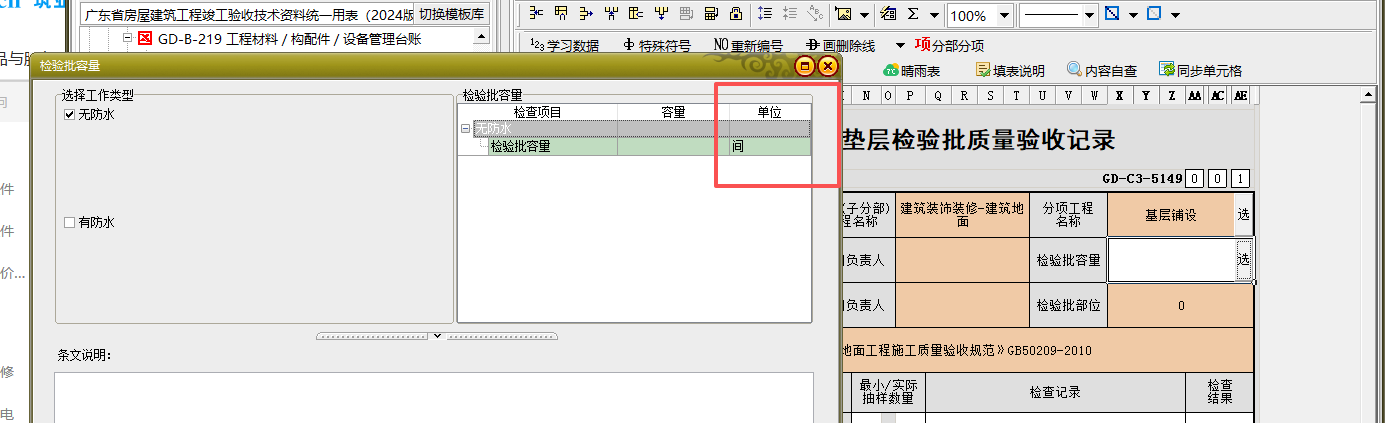The height and width of the screenshot is (423, 1385).
Task: Click 学习数据 toolbar item
Action: coord(564,45)
